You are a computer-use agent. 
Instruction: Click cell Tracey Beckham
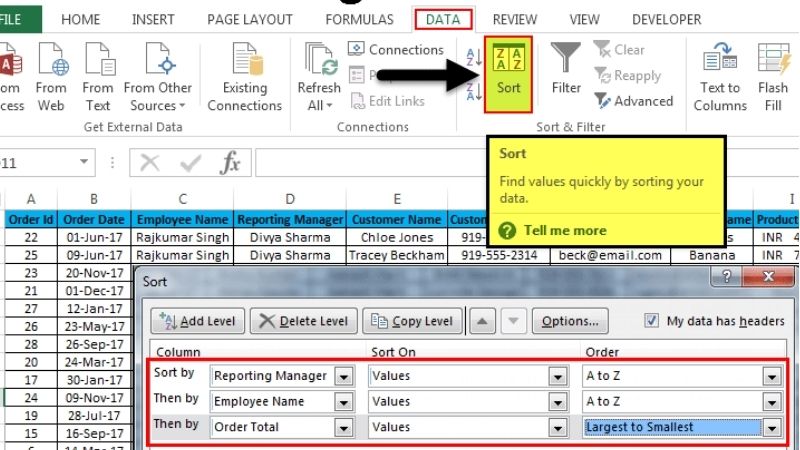click(x=397, y=255)
